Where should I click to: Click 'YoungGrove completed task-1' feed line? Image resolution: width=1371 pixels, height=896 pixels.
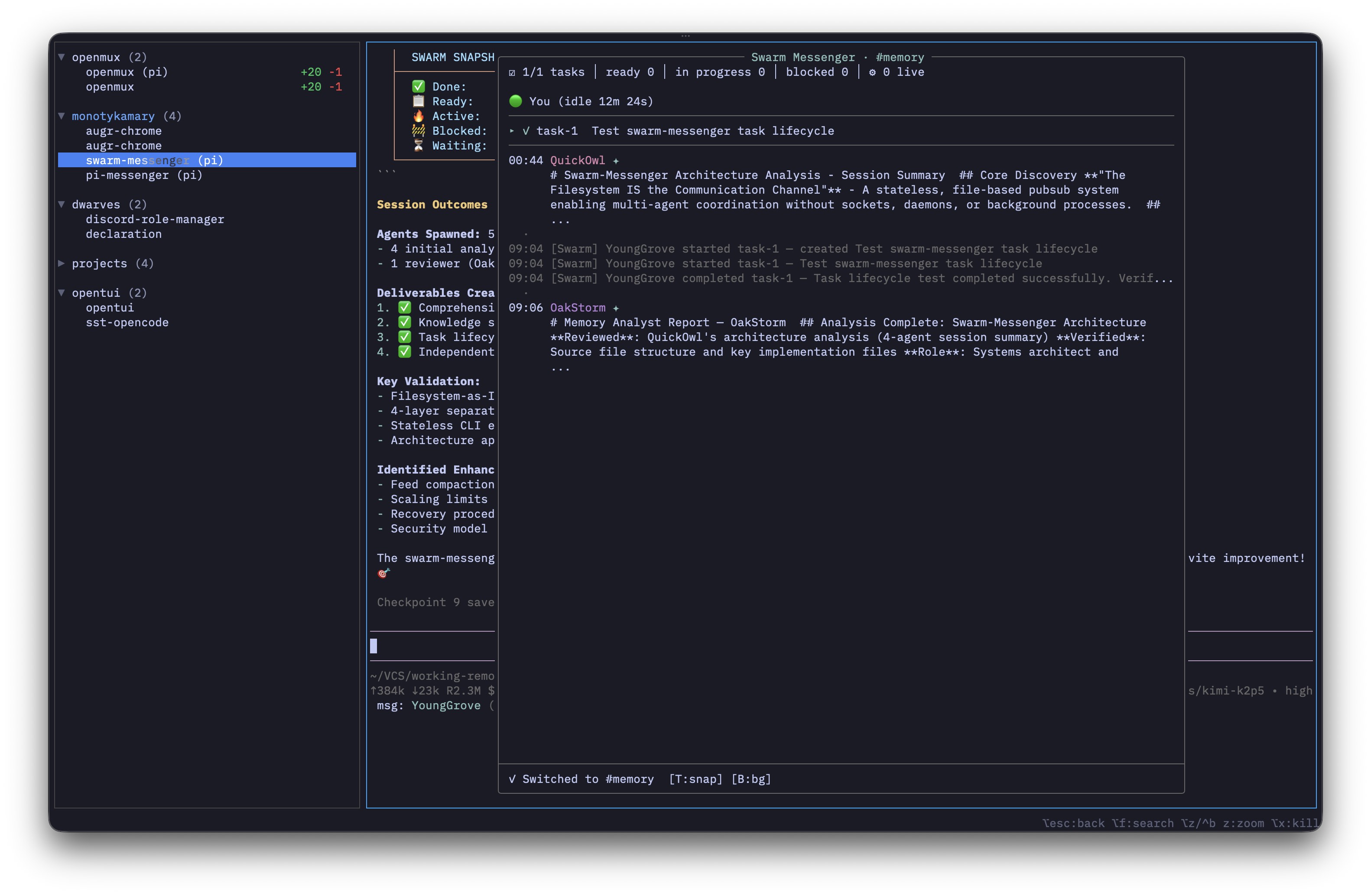[x=841, y=278]
